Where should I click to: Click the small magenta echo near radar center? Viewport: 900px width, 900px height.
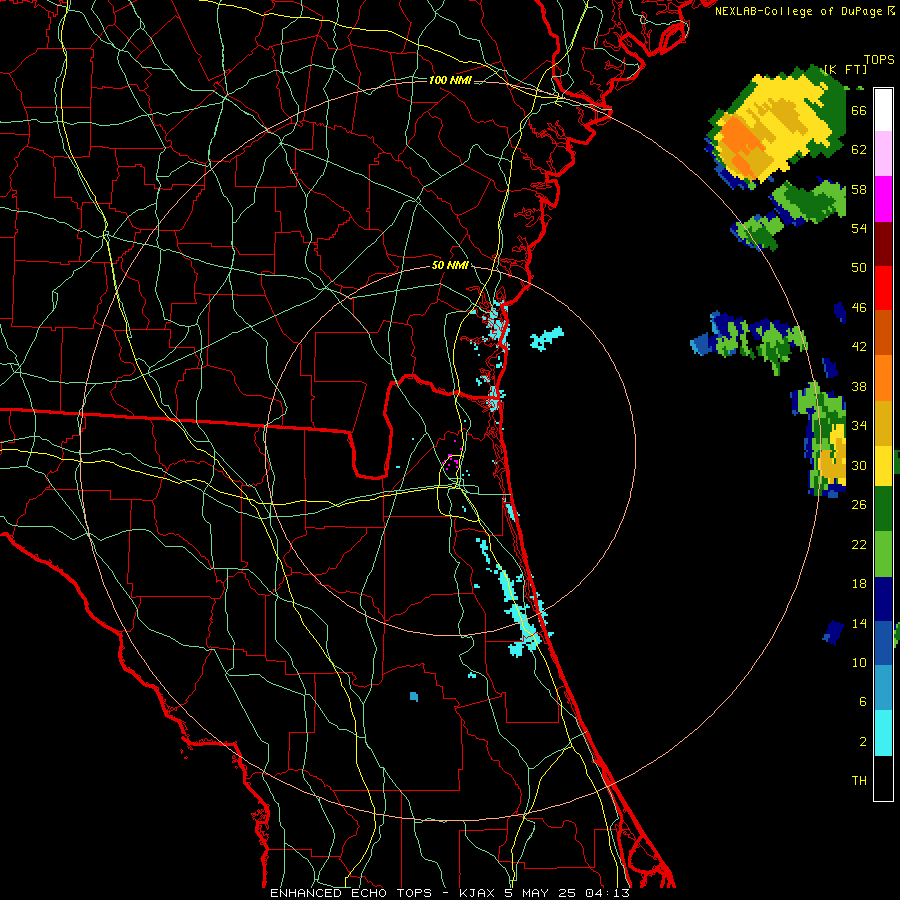(453, 461)
